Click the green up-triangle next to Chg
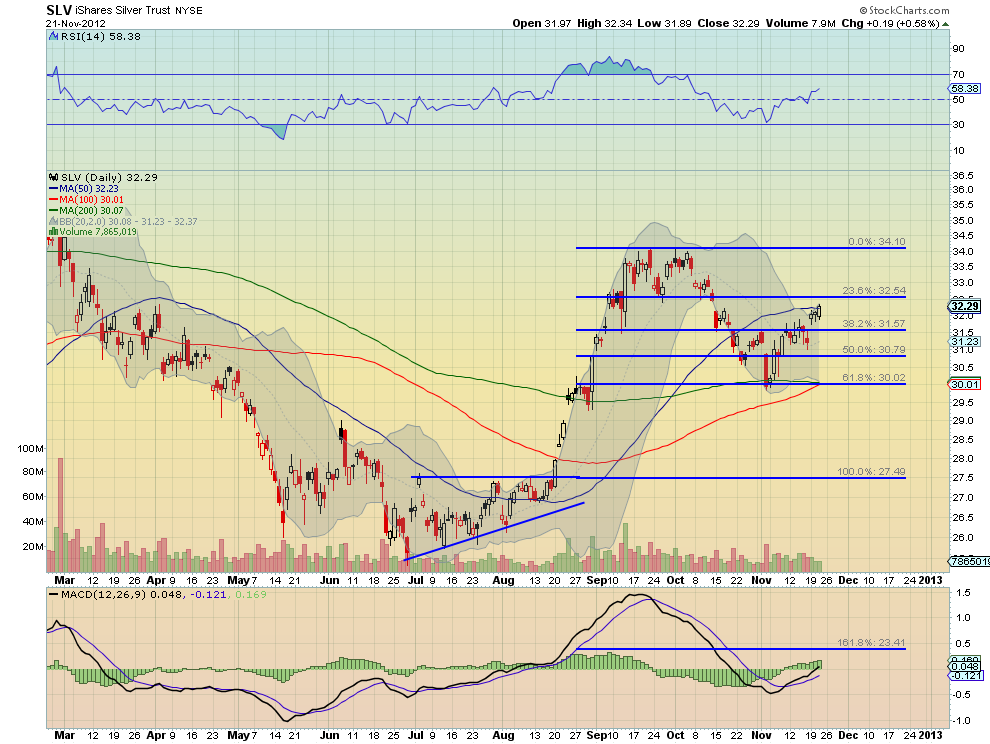Image resolution: width=990 pixels, height=744 pixels. click(x=945, y=24)
